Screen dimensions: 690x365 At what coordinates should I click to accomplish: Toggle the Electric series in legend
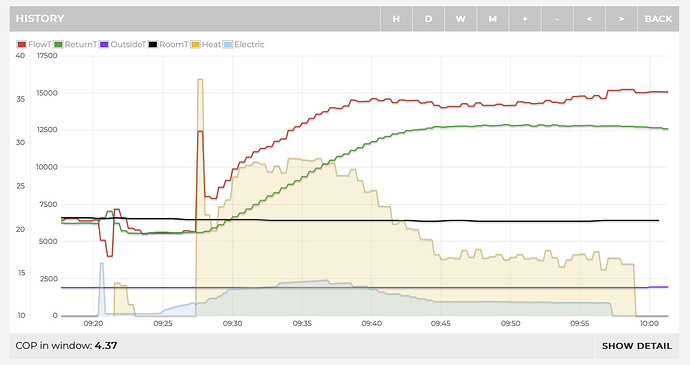(244, 44)
